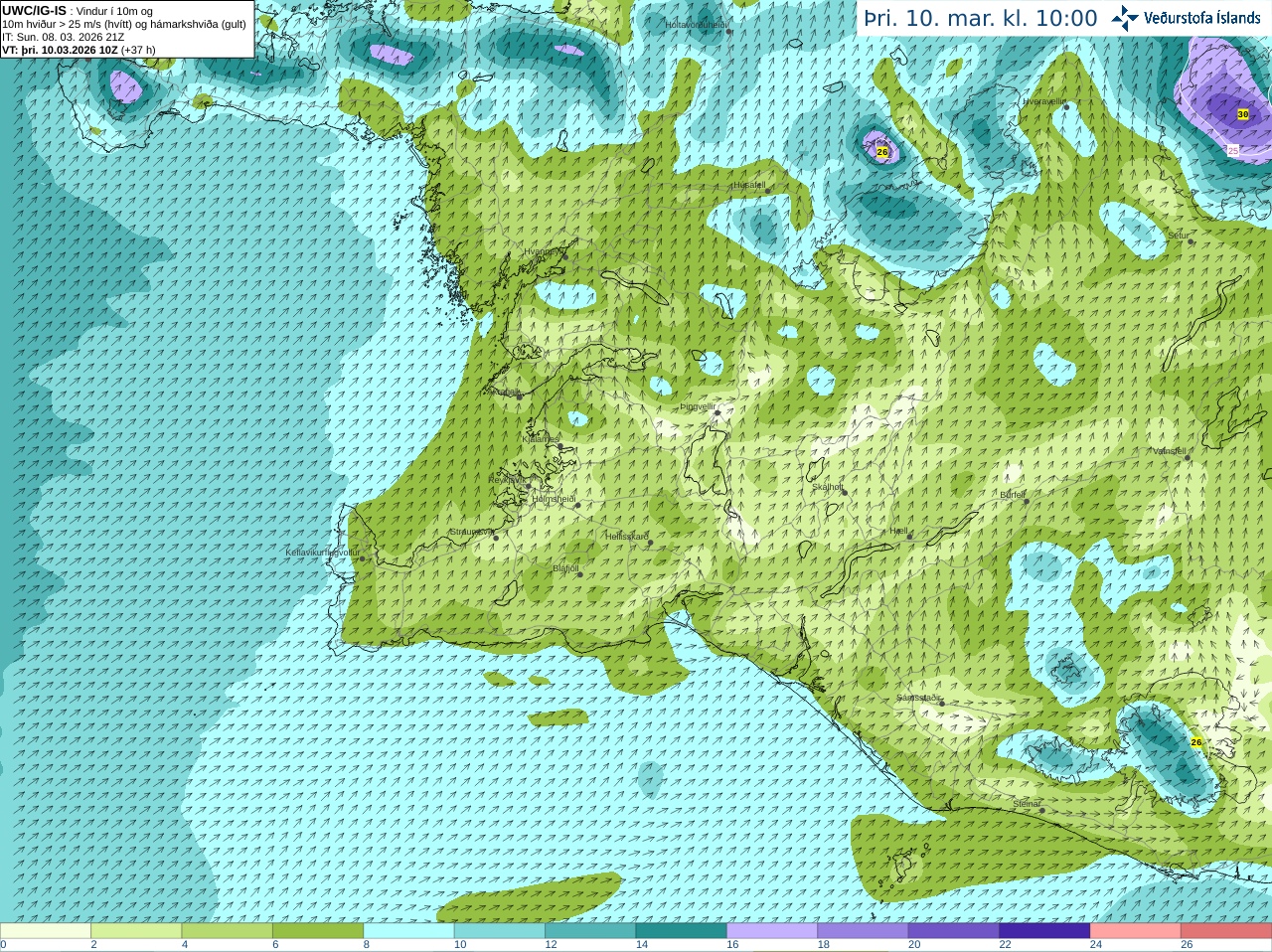Viewport: 1272px width, 952px height.
Task: Click the Búrfell station label
Action: pos(1013,495)
